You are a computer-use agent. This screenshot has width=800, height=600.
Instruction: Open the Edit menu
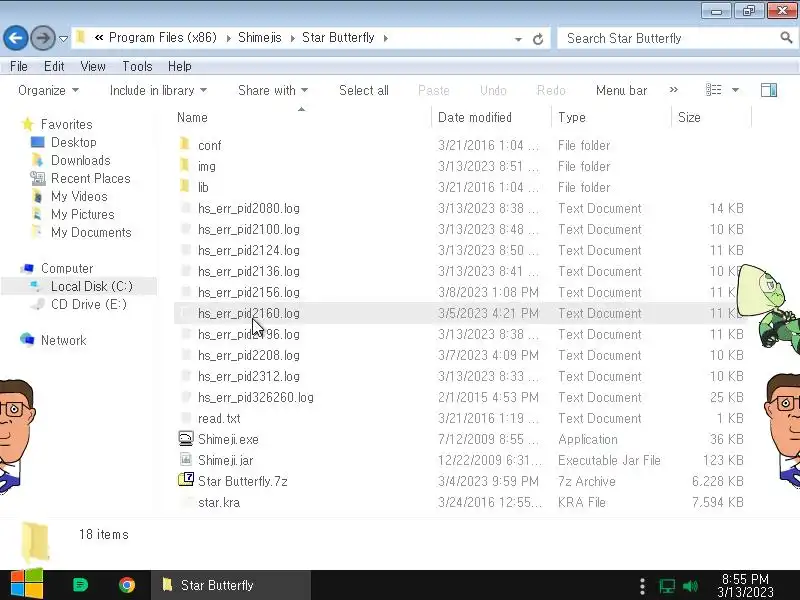coord(54,66)
